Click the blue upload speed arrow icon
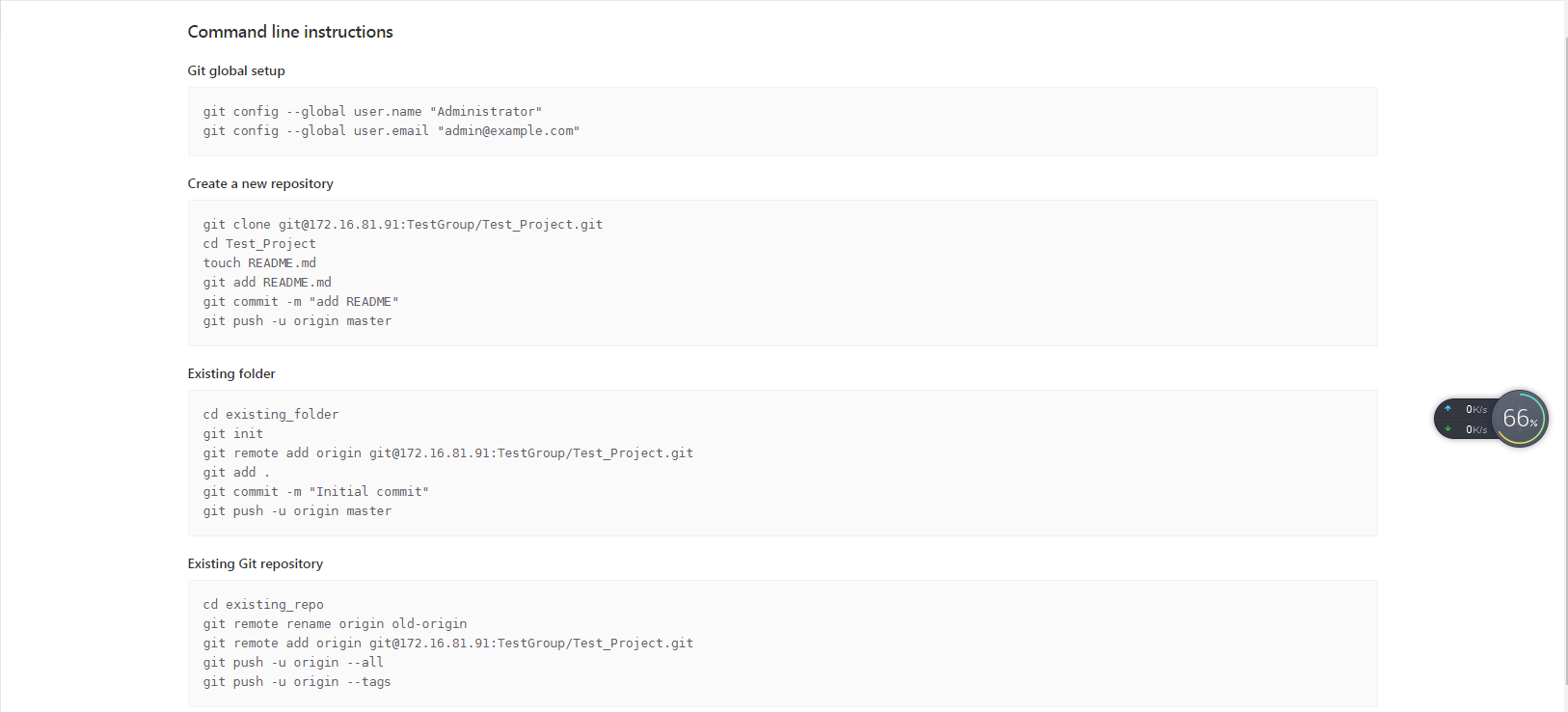 [x=1447, y=408]
